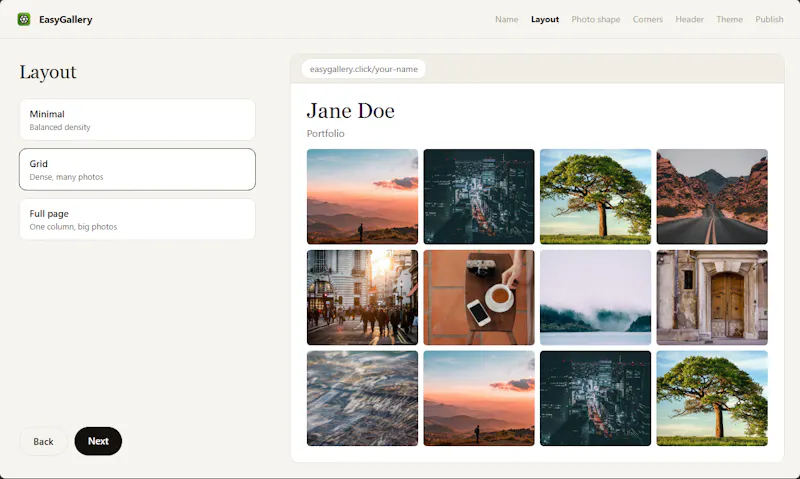This screenshot has height=479, width=800.
Task: Open the bottom-row green tree photo
Action: 712,398
